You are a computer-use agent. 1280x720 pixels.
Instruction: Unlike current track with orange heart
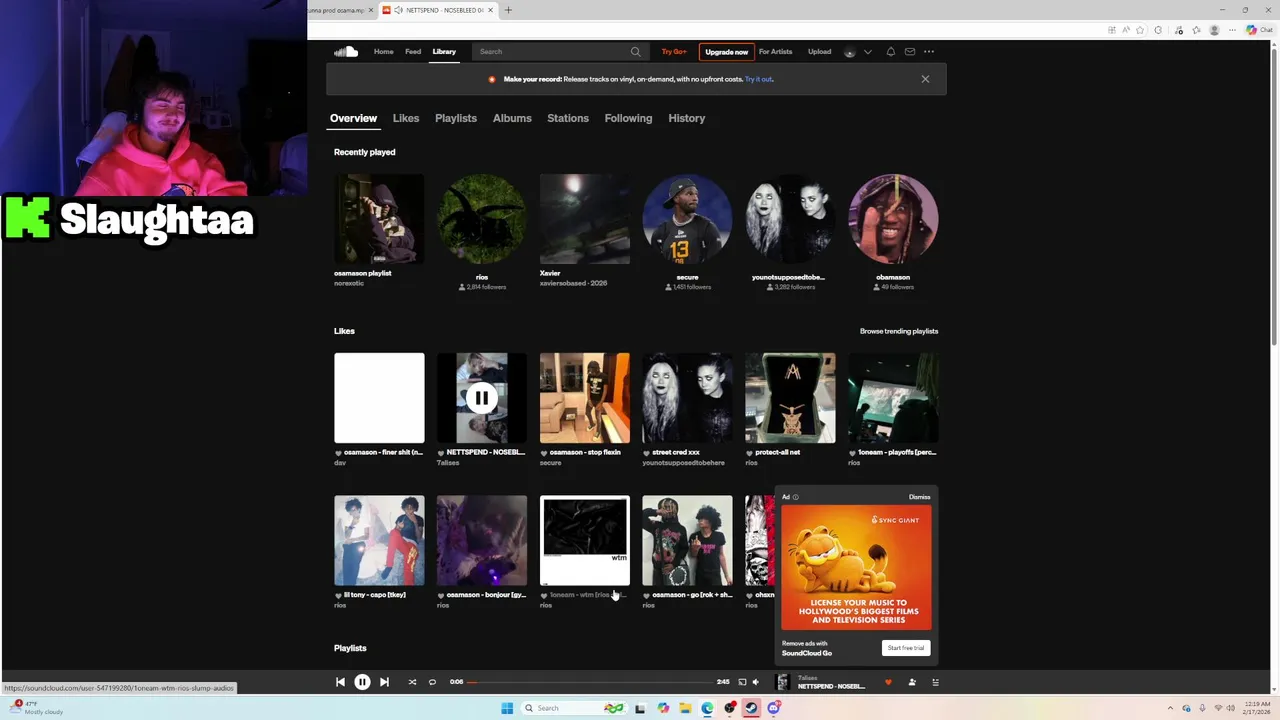pyautogui.click(x=888, y=682)
